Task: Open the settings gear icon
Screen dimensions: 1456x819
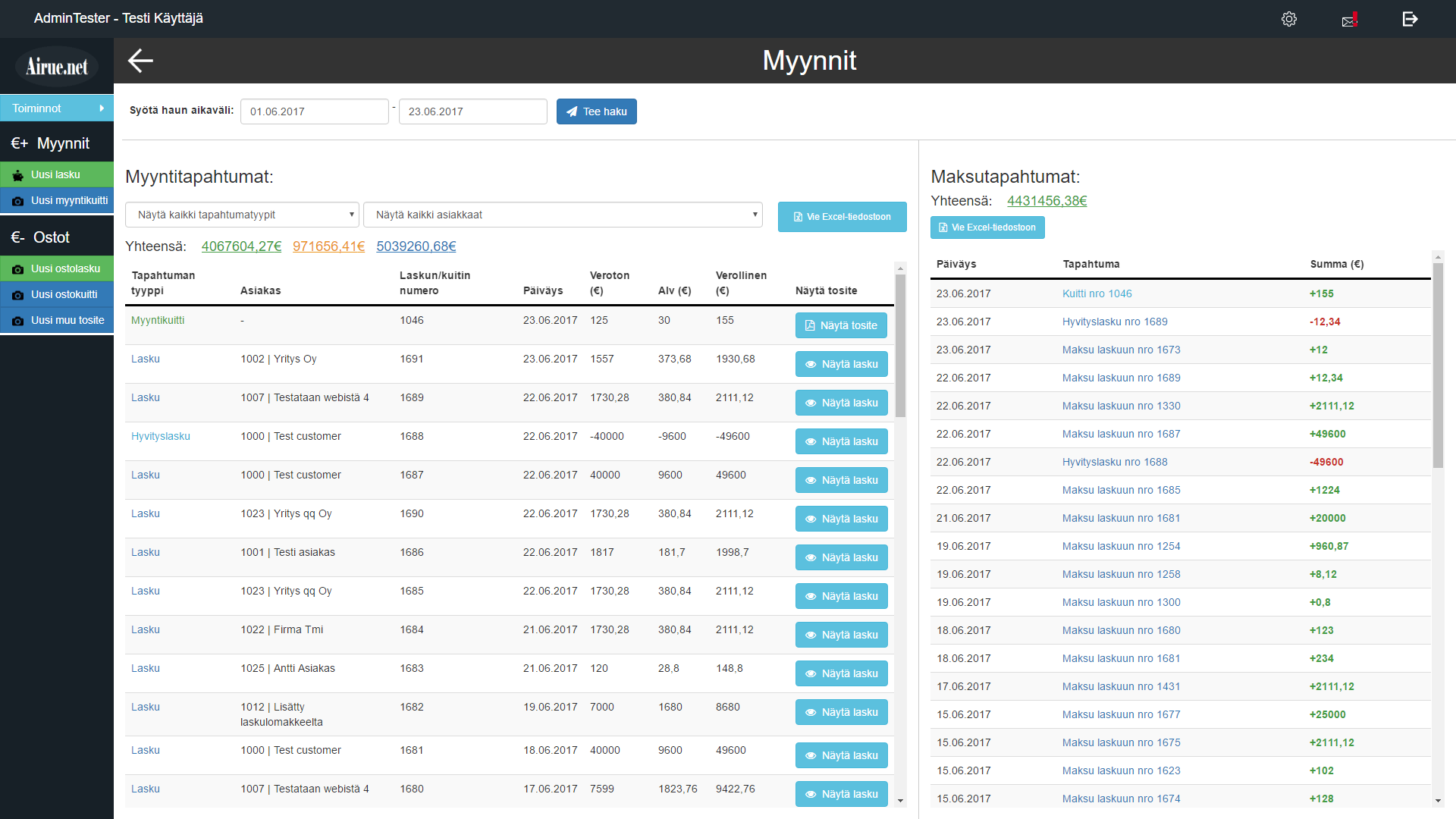Action: pos(1288,19)
